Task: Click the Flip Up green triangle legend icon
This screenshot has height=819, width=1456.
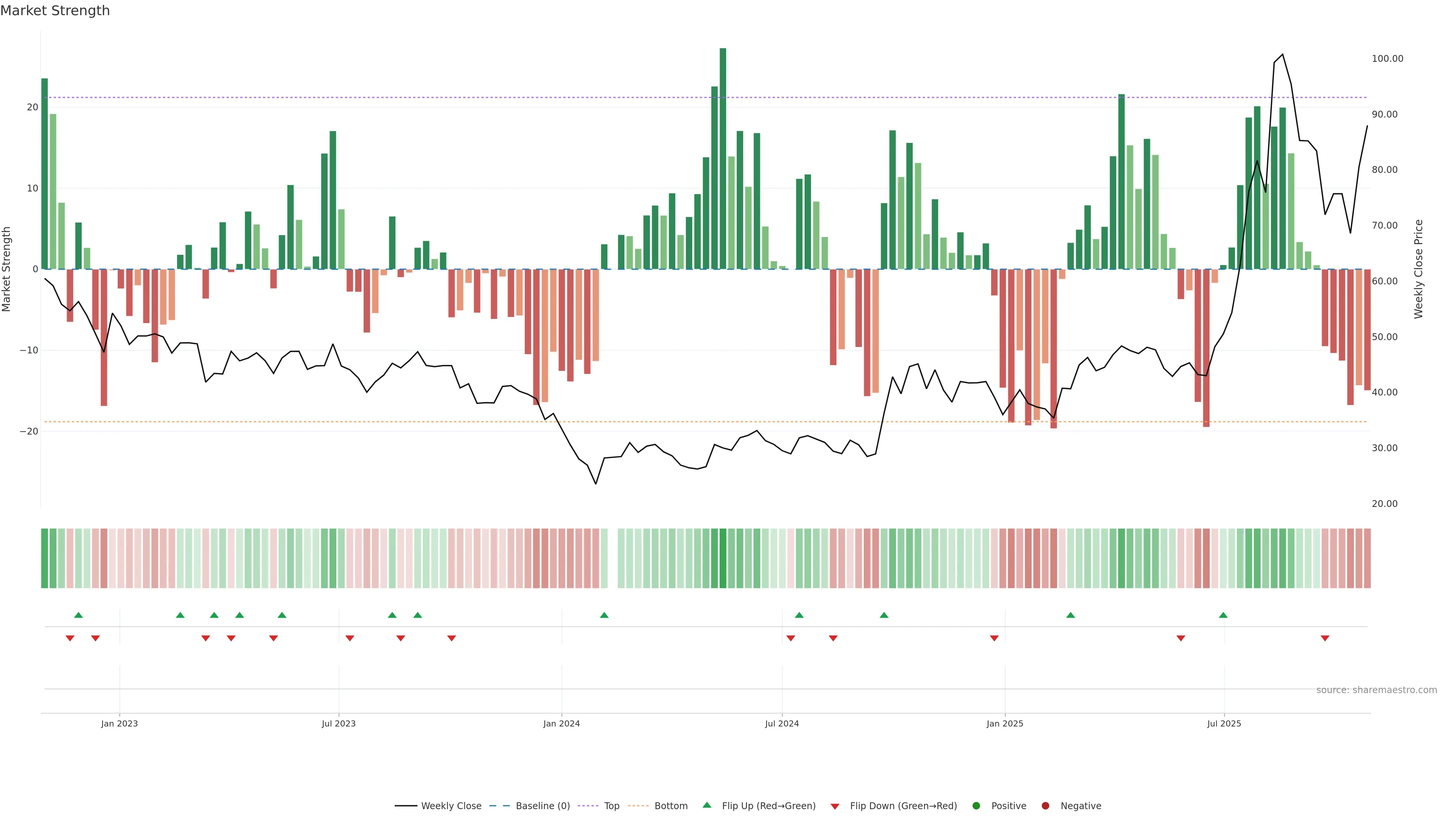Action: (x=706, y=805)
